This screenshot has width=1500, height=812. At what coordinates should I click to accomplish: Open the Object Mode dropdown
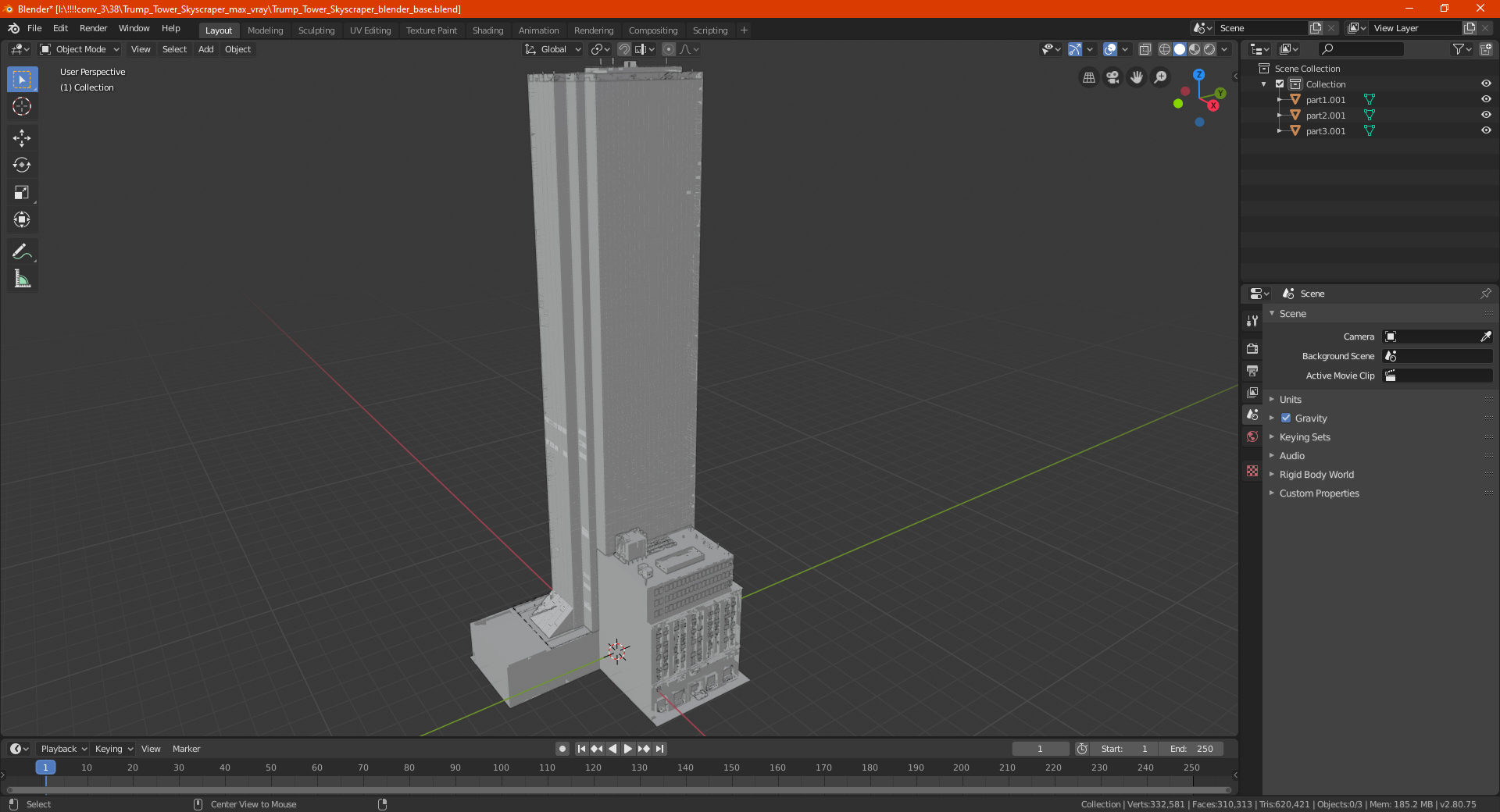pos(80,49)
